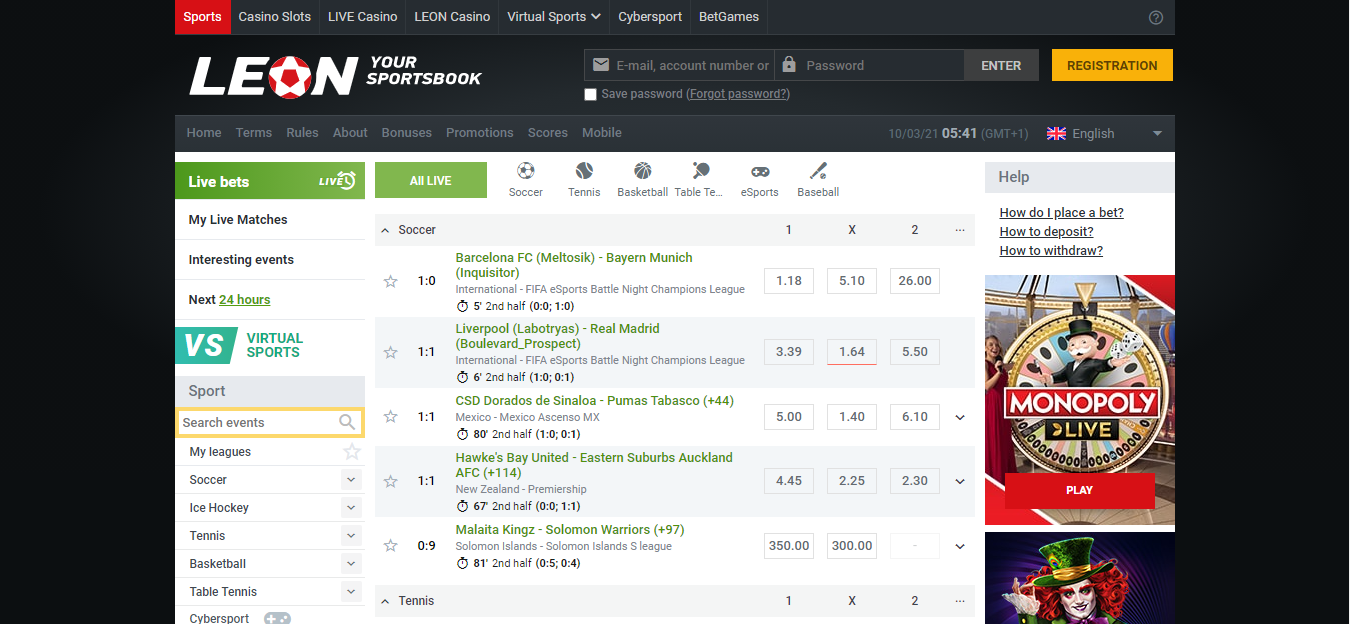Open the Promotions menu item
This screenshot has height=624, width=1350.
tap(480, 132)
